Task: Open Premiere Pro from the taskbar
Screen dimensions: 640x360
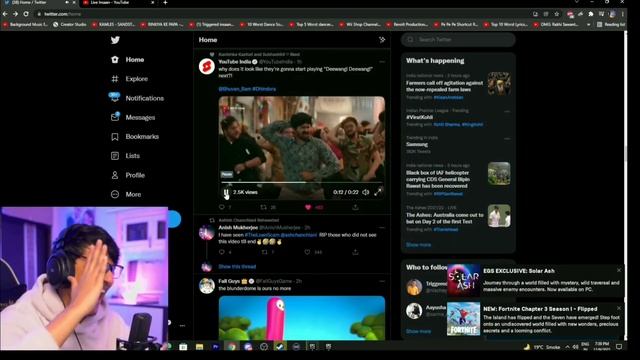Action: tap(216, 347)
